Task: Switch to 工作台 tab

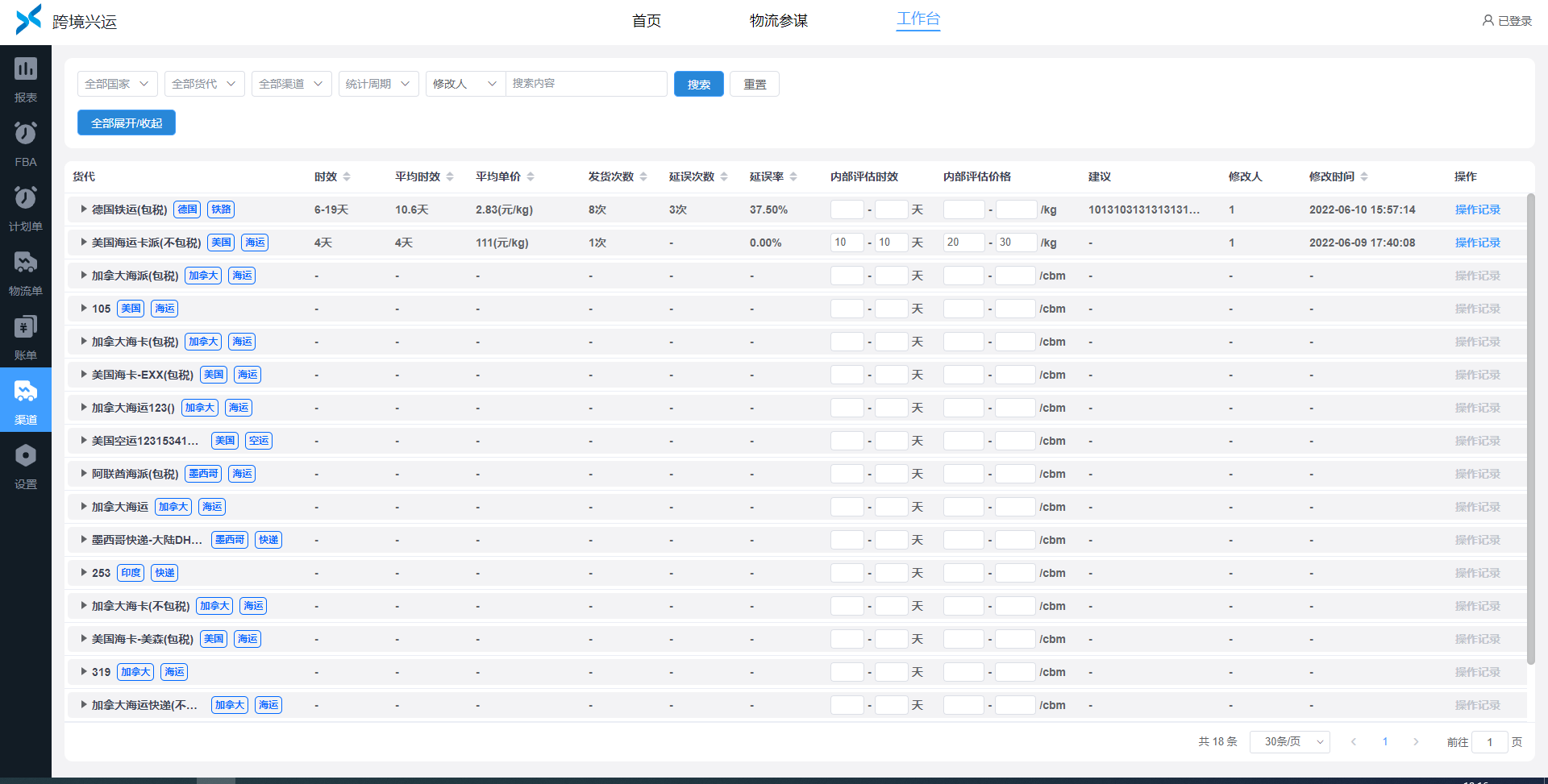Action: (x=918, y=19)
